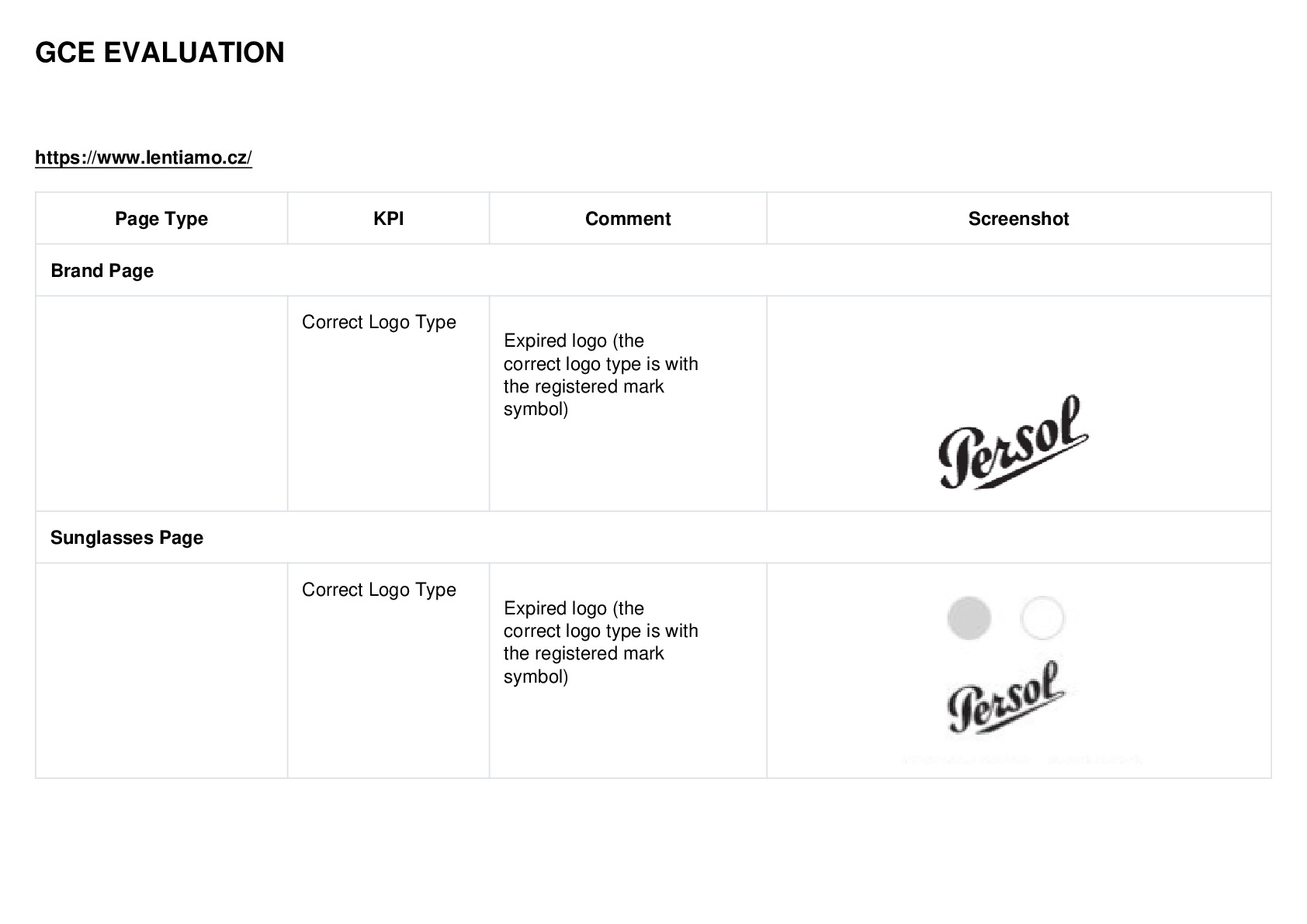Viewport: 1307px width, 924px height.
Task: Click the Expired logo comment in Brand Page row
Action: point(601,375)
